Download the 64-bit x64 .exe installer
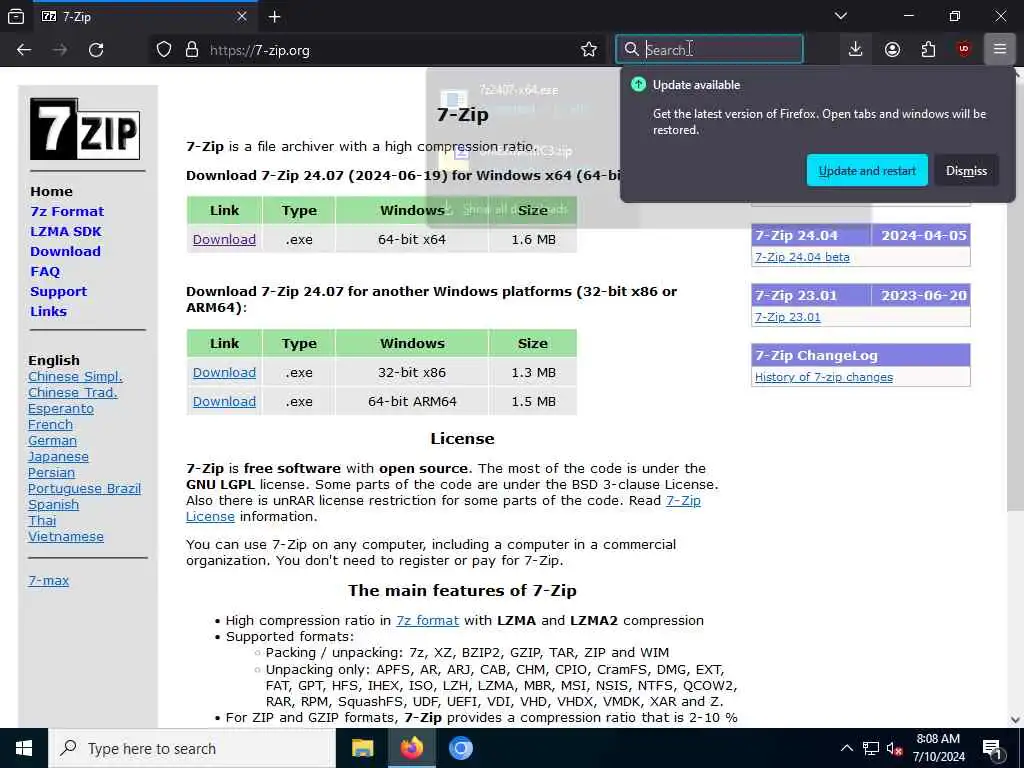1024x768 pixels. click(x=224, y=240)
